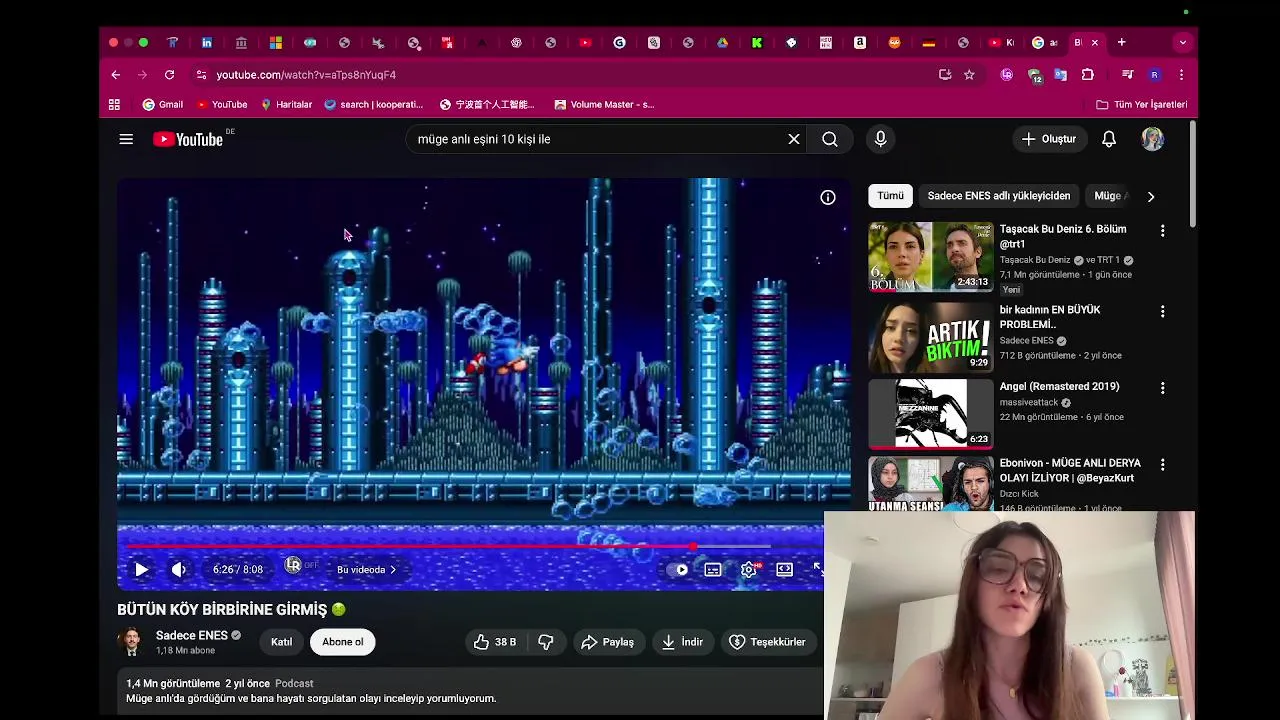
Task: Switch to the Amazon tab
Action: click(x=860, y=43)
